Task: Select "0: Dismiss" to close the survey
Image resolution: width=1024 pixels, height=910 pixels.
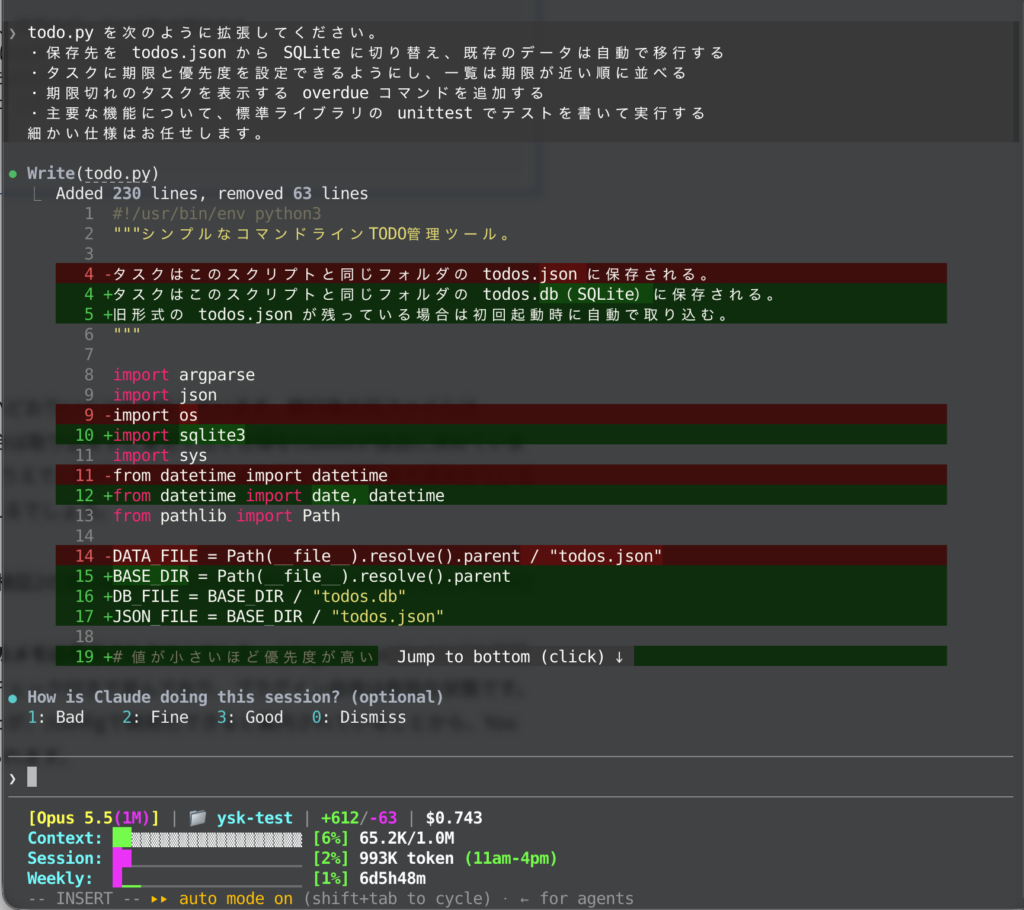Action: 359,717
